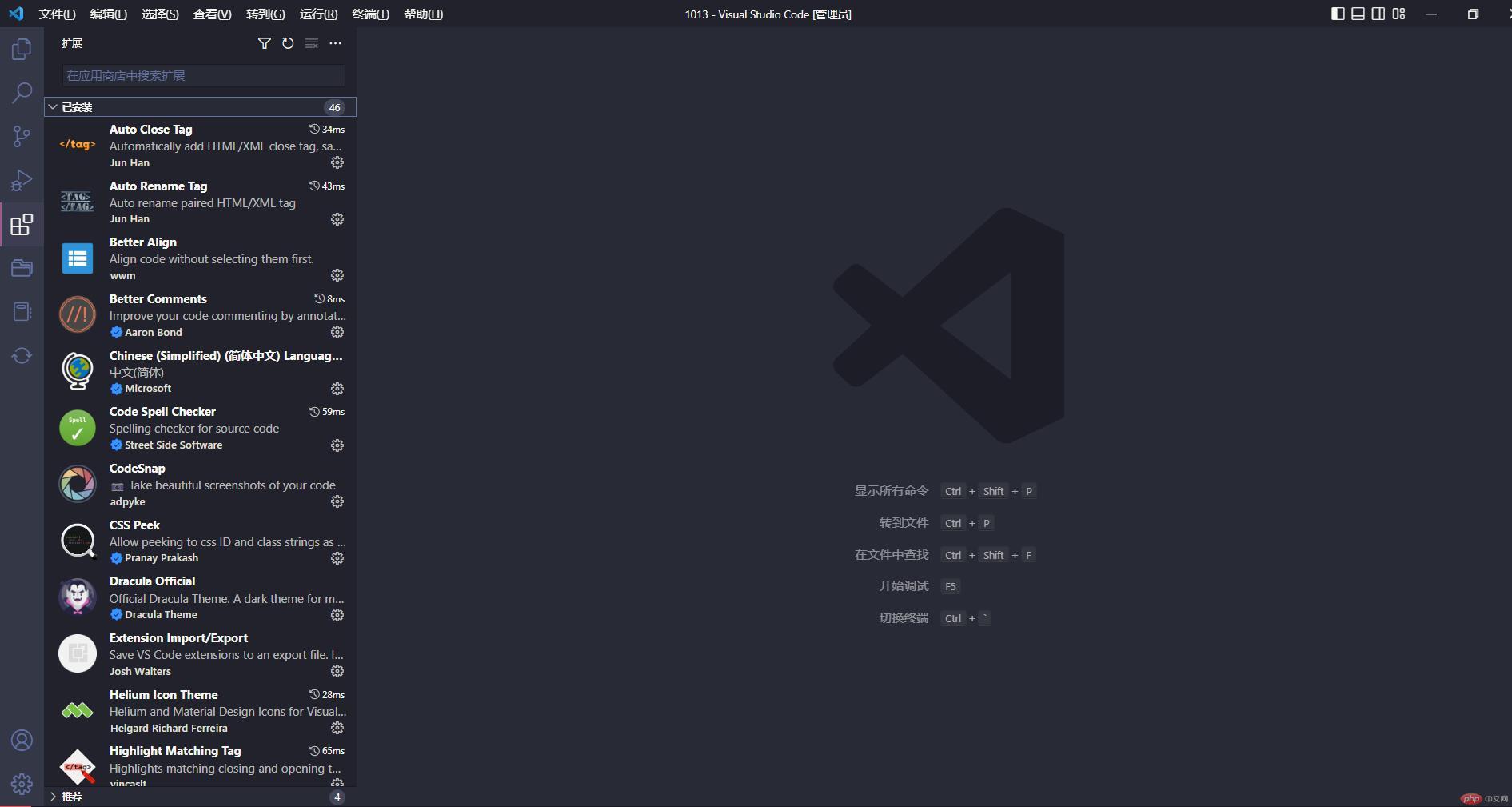This screenshot has height=807, width=1512.
Task: Focus the extension marketplace search box
Action: click(204, 75)
